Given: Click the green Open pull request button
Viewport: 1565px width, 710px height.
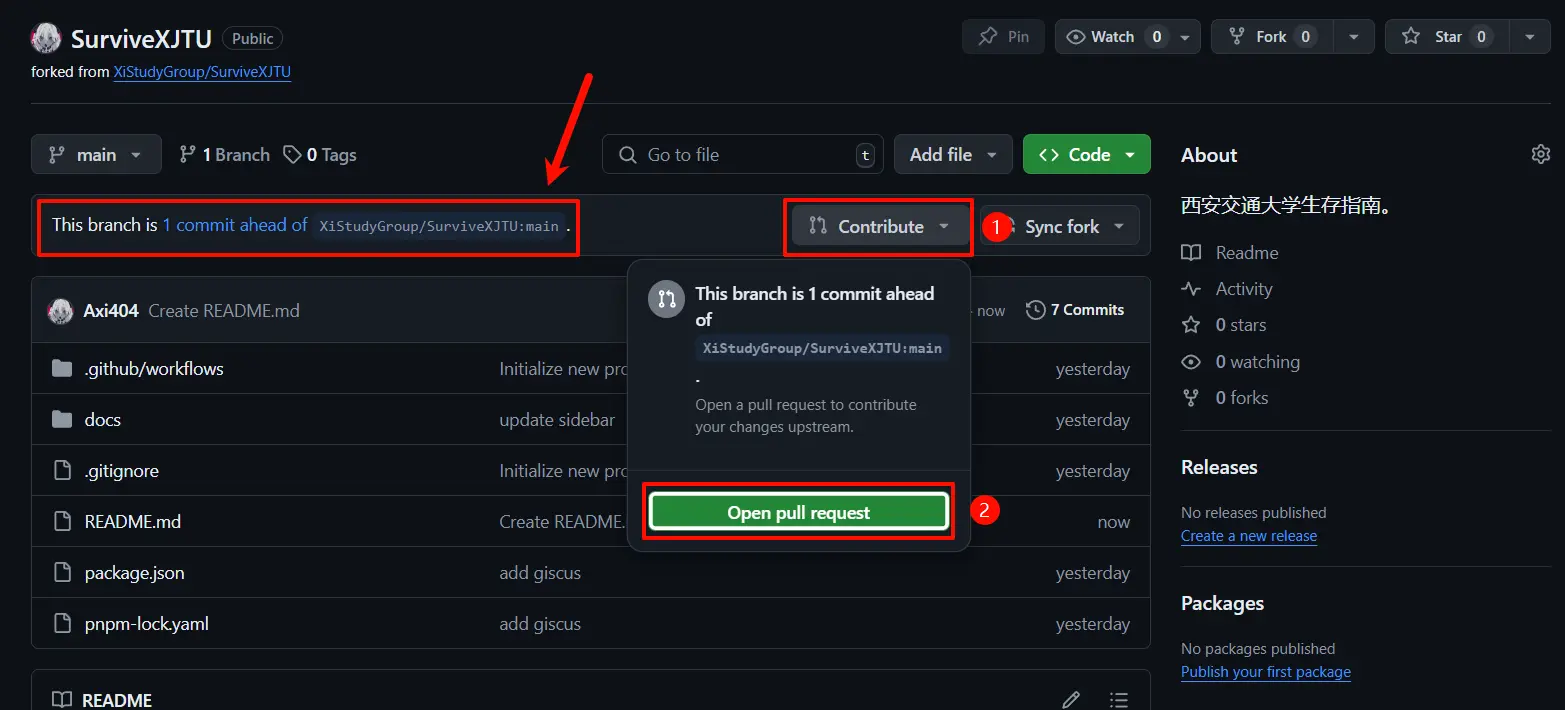Looking at the screenshot, I should pyautogui.click(x=798, y=512).
